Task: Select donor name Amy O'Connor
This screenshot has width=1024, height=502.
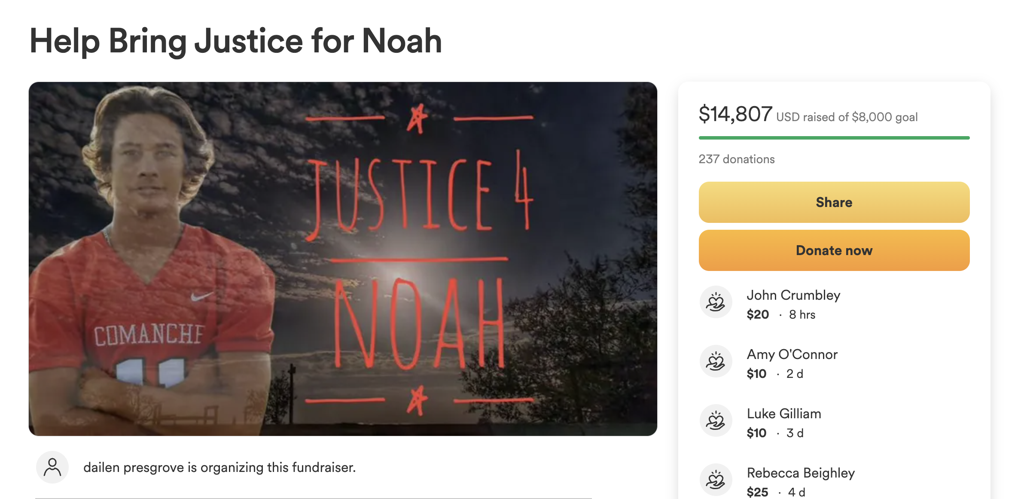Action: click(x=792, y=354)
